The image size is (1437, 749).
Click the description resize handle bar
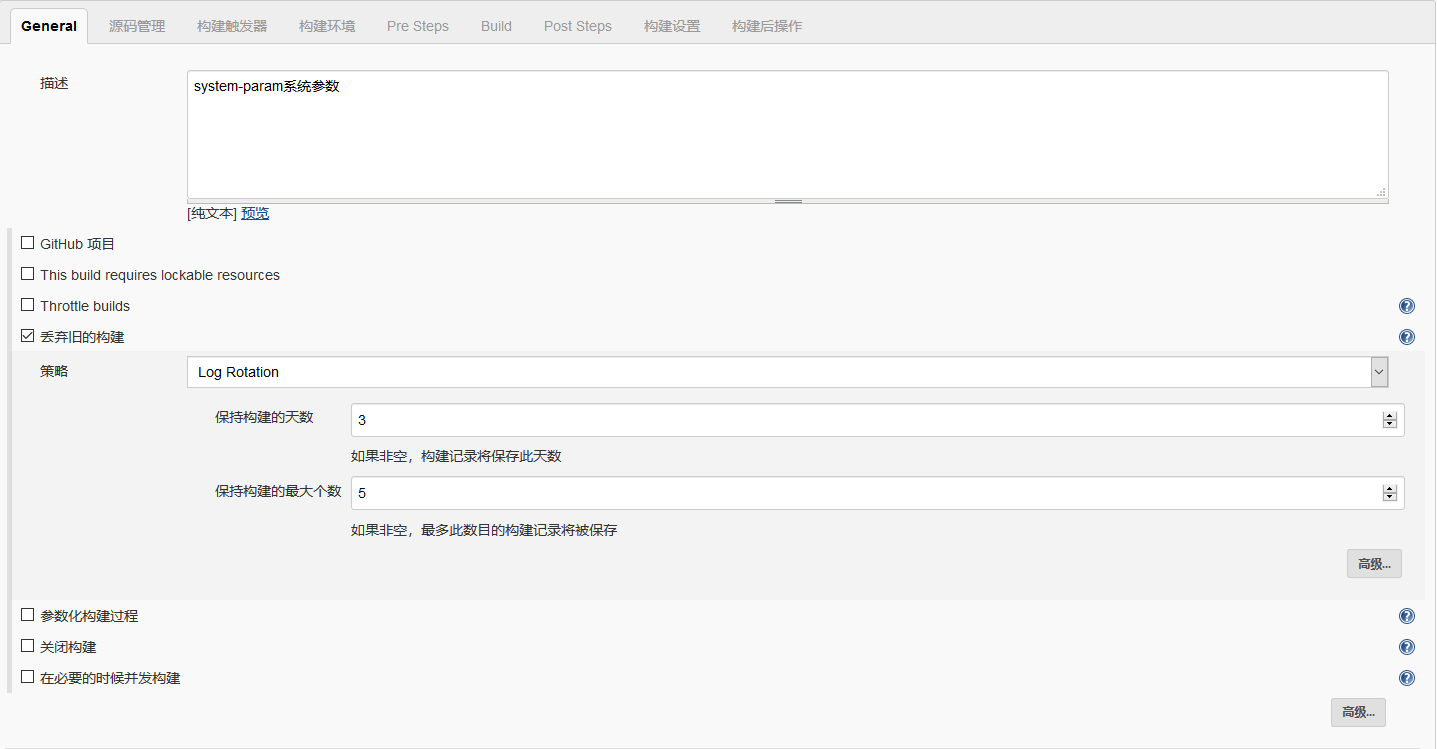click(x=788, y=201)
